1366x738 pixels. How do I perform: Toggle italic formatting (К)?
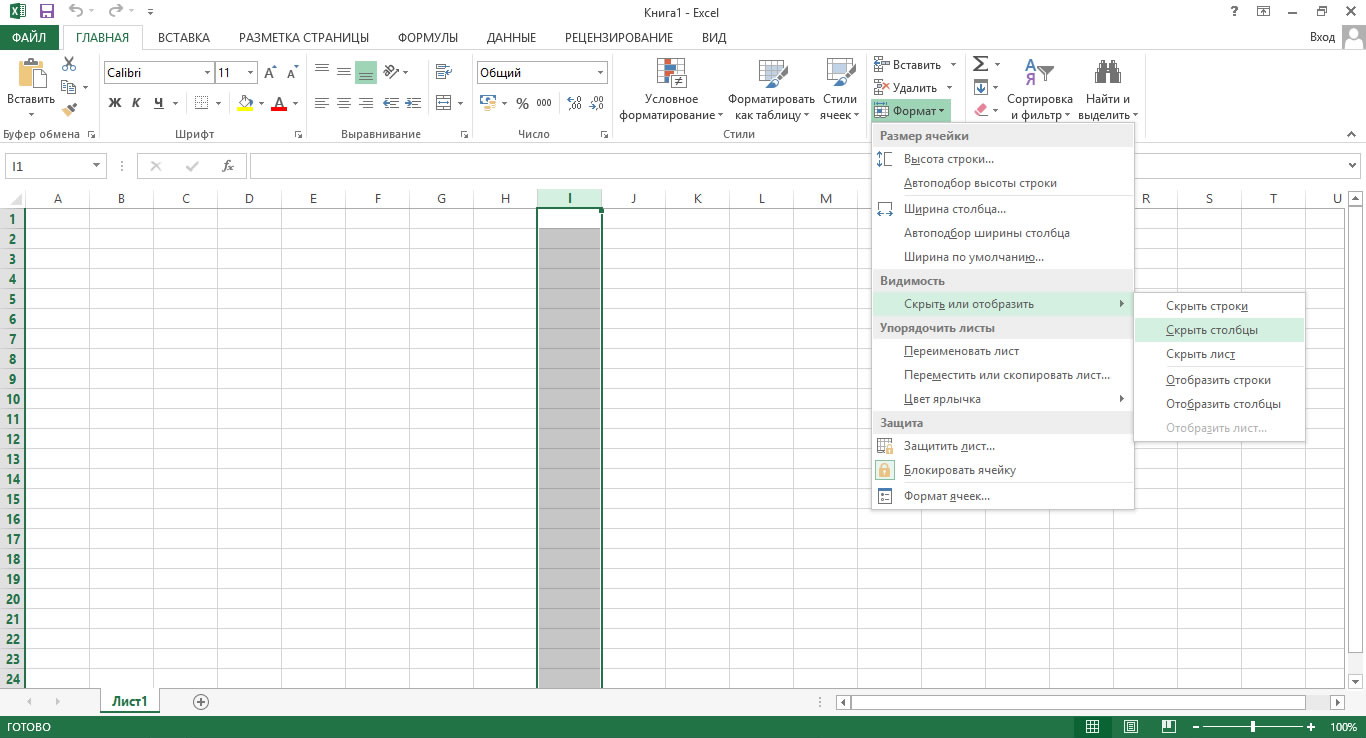(136, 103)
